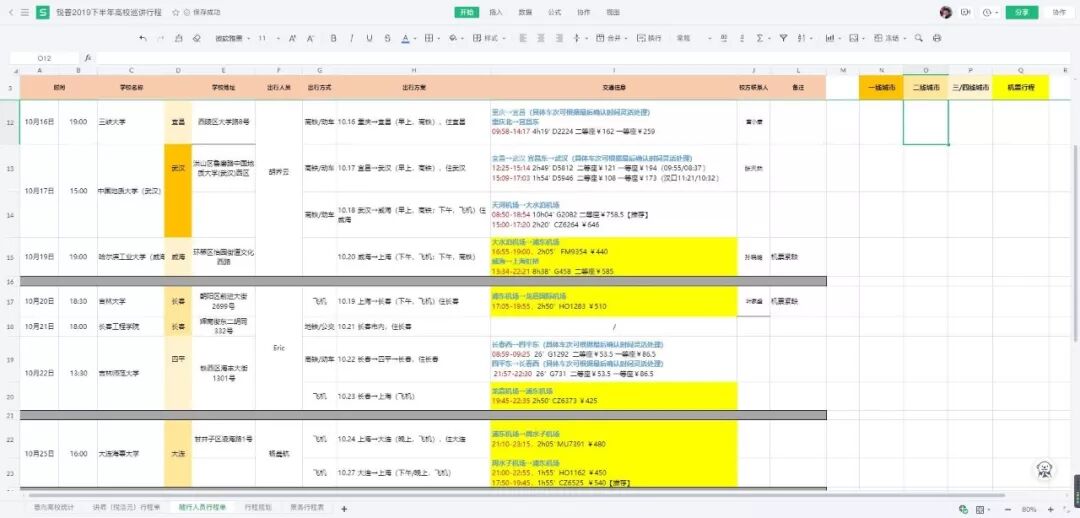Click the green 分享 share button

tap(1021, 12)
